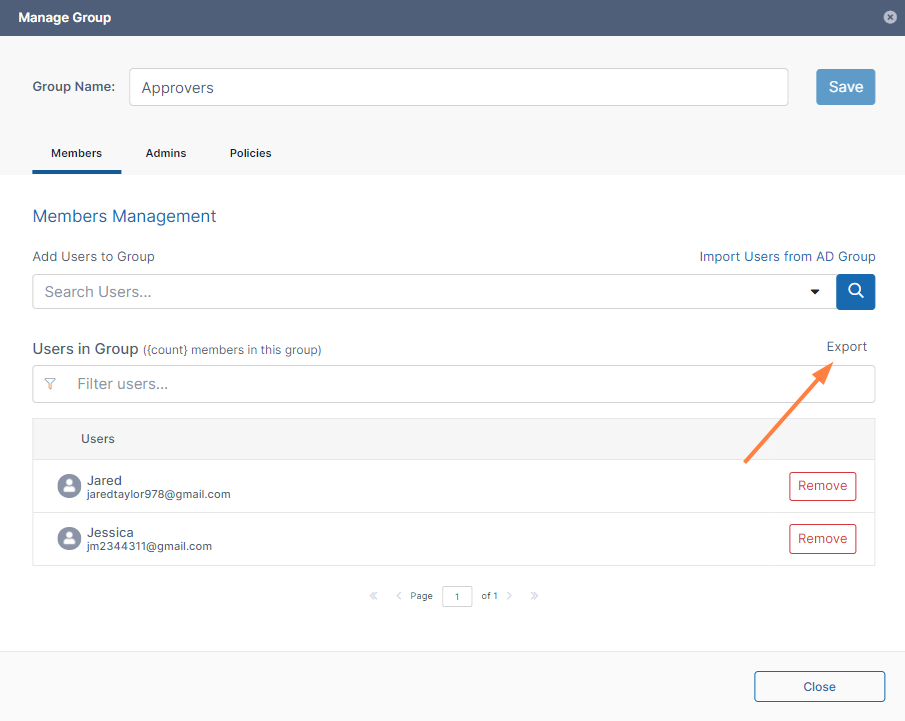Close dialog with the X icon in title bar
905x721 pixels.
point(890,17)
